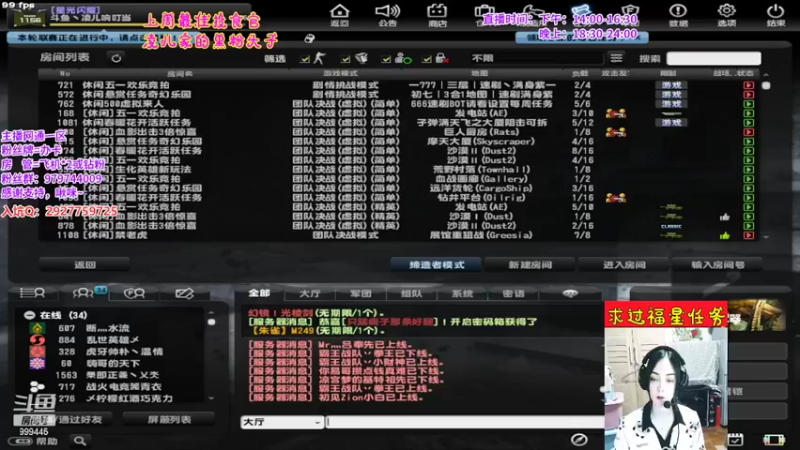Click the ticket icon at bottom right corner
Image resolution: width=800 pixels, height=450 pixels.
[773, 439]
